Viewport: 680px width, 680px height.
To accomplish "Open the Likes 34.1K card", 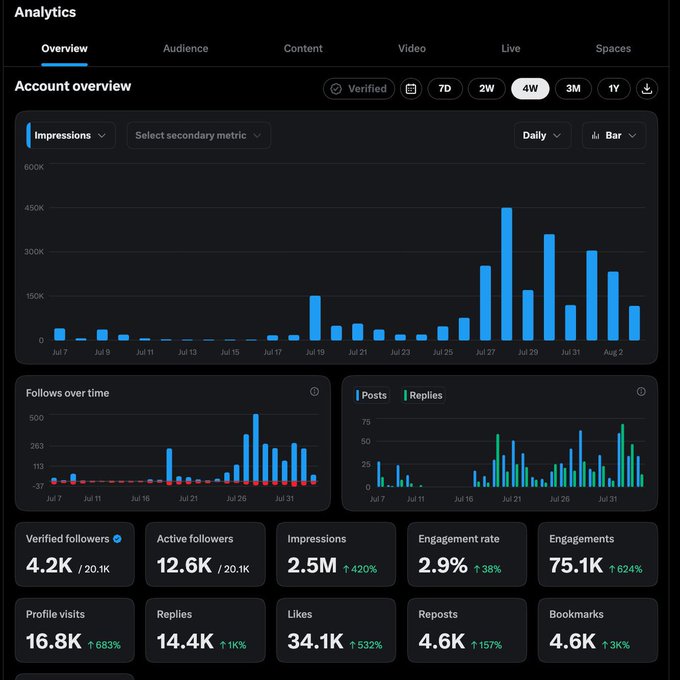I will pos(336,630).
